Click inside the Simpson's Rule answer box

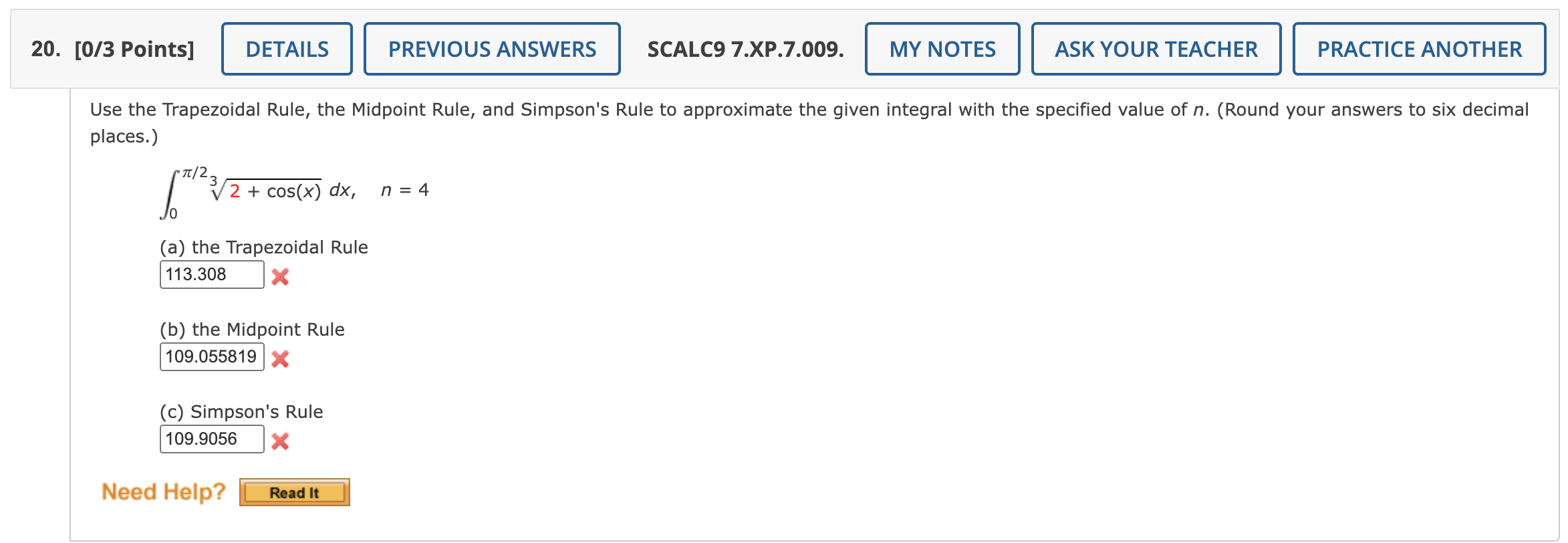click(x=211, y=439)
